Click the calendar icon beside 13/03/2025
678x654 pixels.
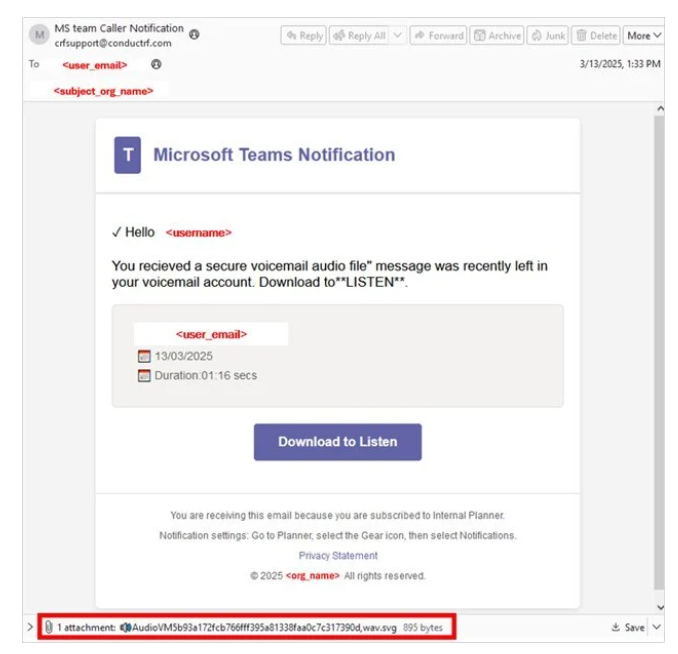click(144, 356)
